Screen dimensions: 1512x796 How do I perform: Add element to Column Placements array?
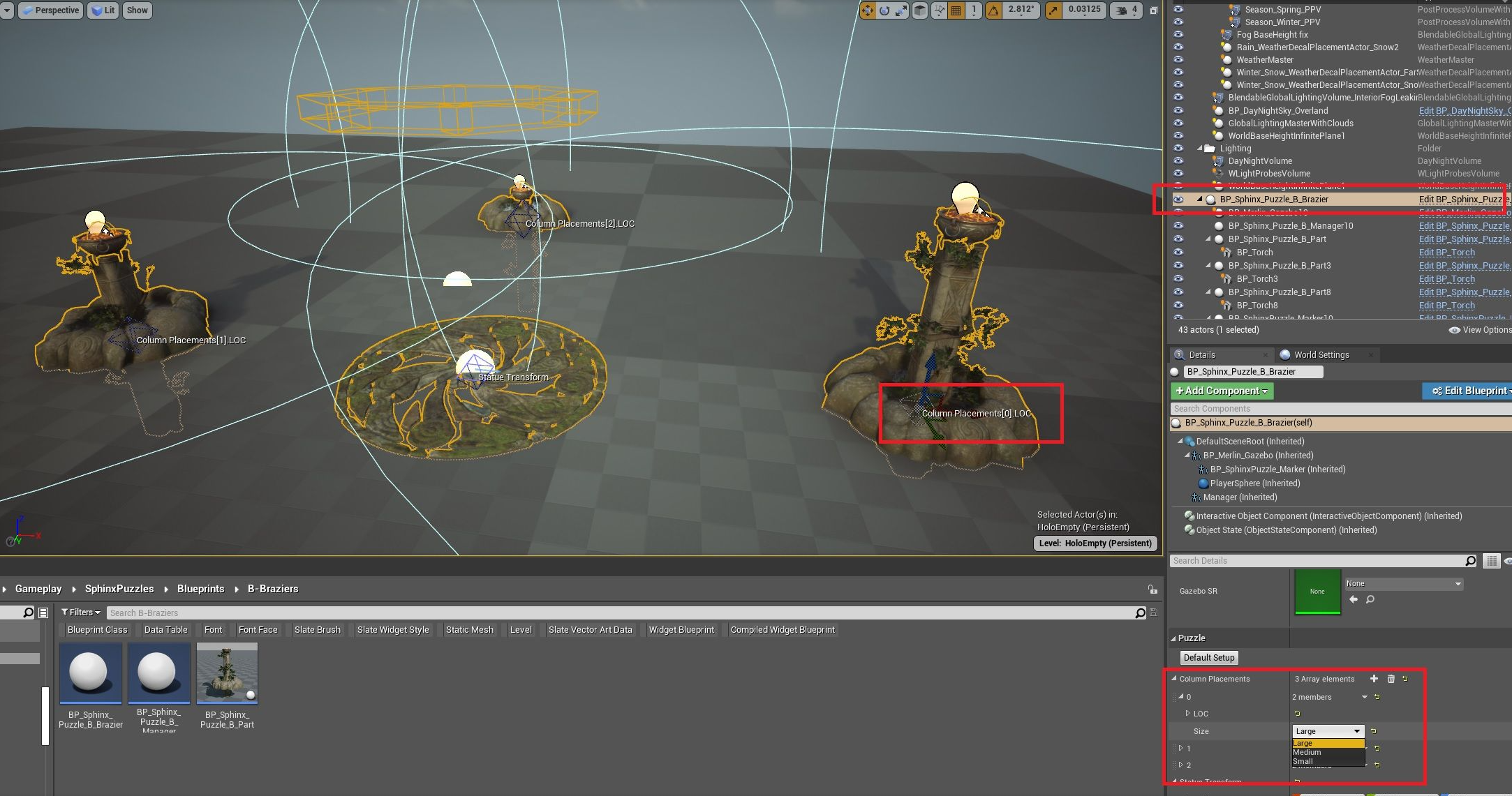pos(1374,679)
